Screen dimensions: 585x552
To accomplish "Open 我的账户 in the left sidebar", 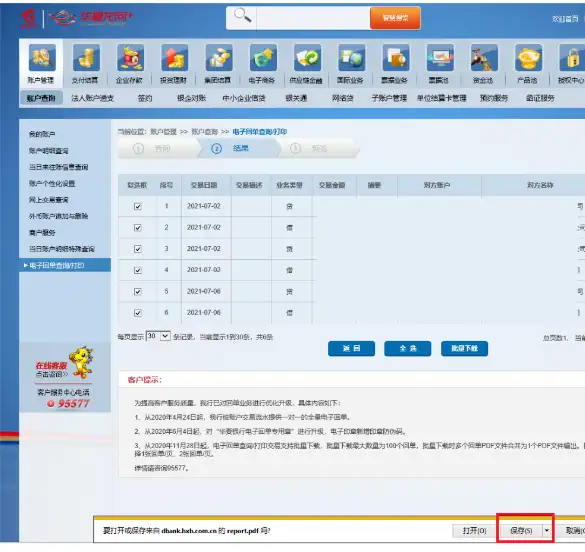I will pos(42,134).
